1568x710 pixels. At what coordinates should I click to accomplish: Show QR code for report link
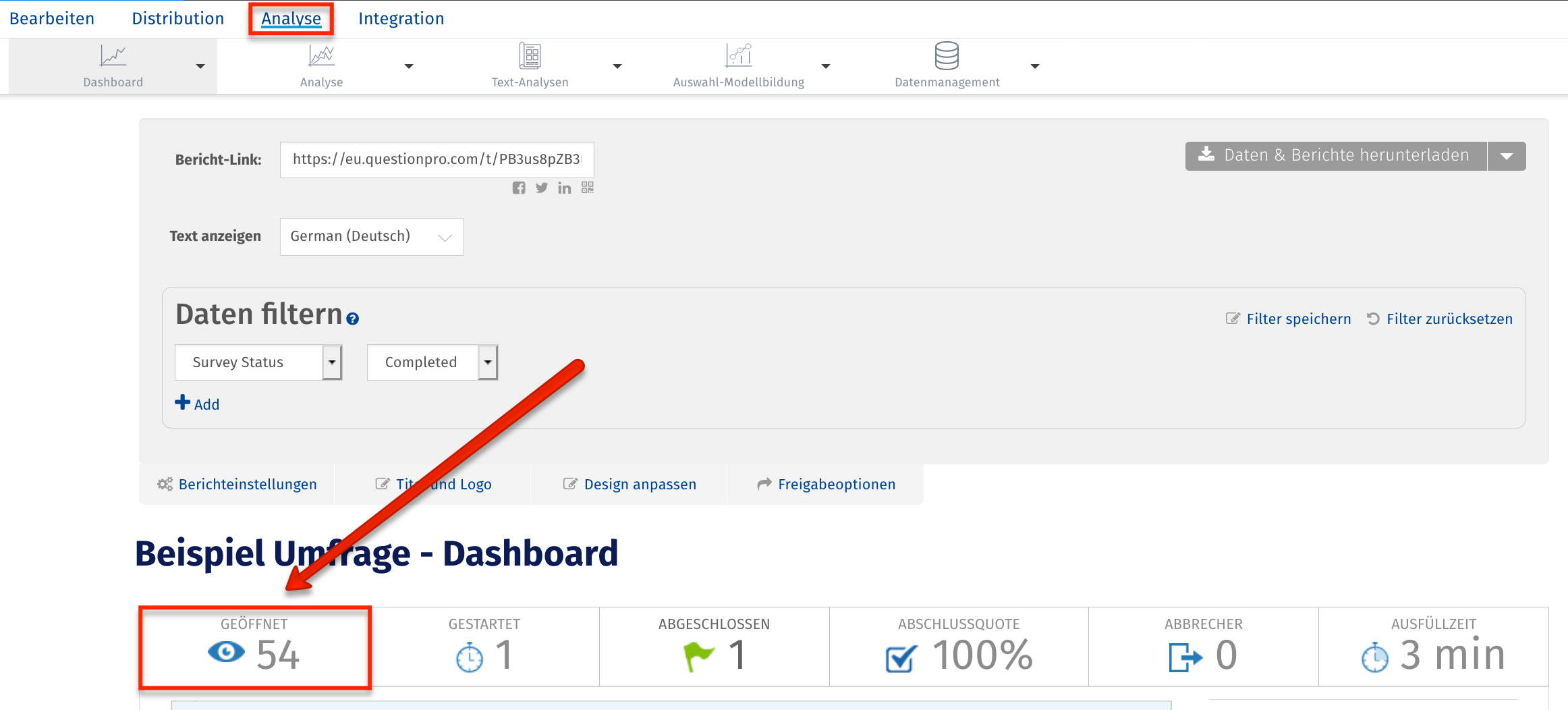coord(588,188)
